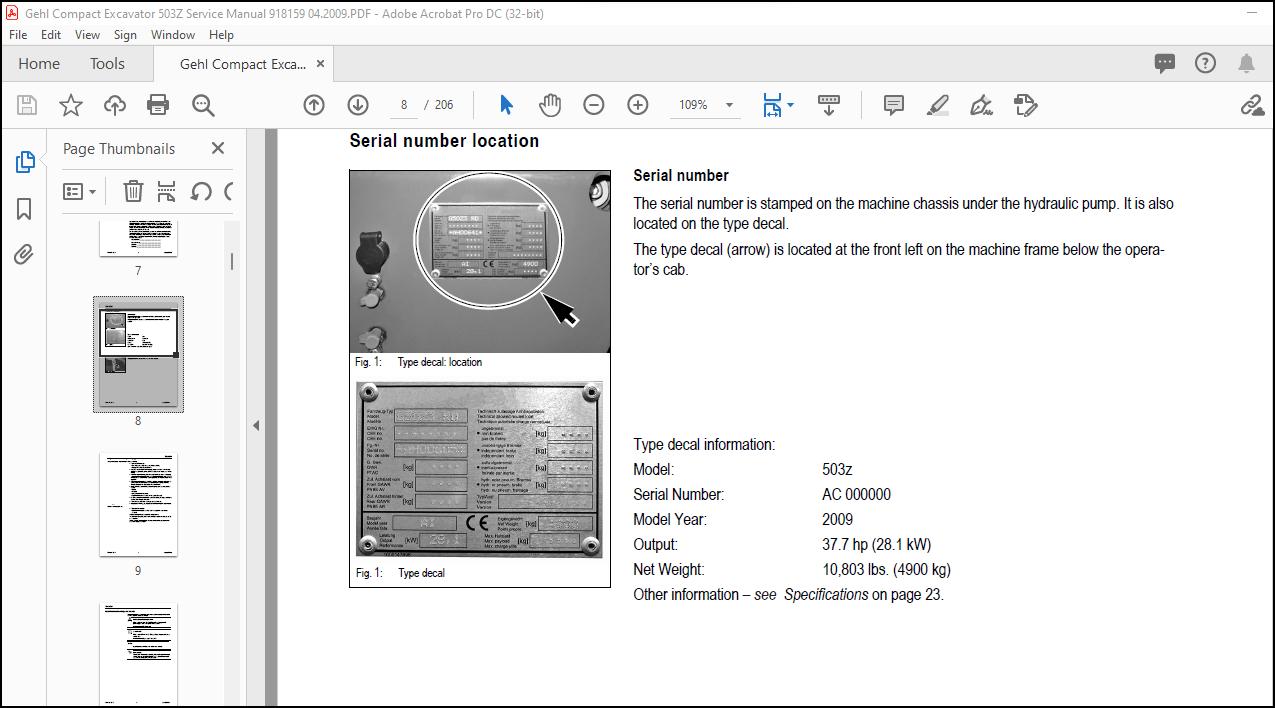Click the '503z' model value

(x=837, y=469)
